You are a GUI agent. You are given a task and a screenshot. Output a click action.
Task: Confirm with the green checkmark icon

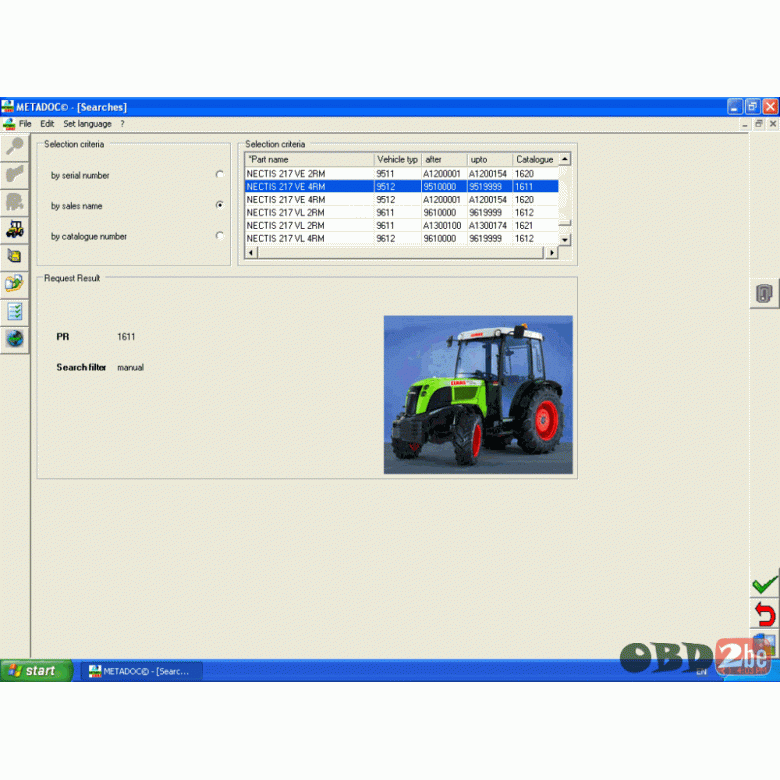pyautogui.click(x=765, y=585)
